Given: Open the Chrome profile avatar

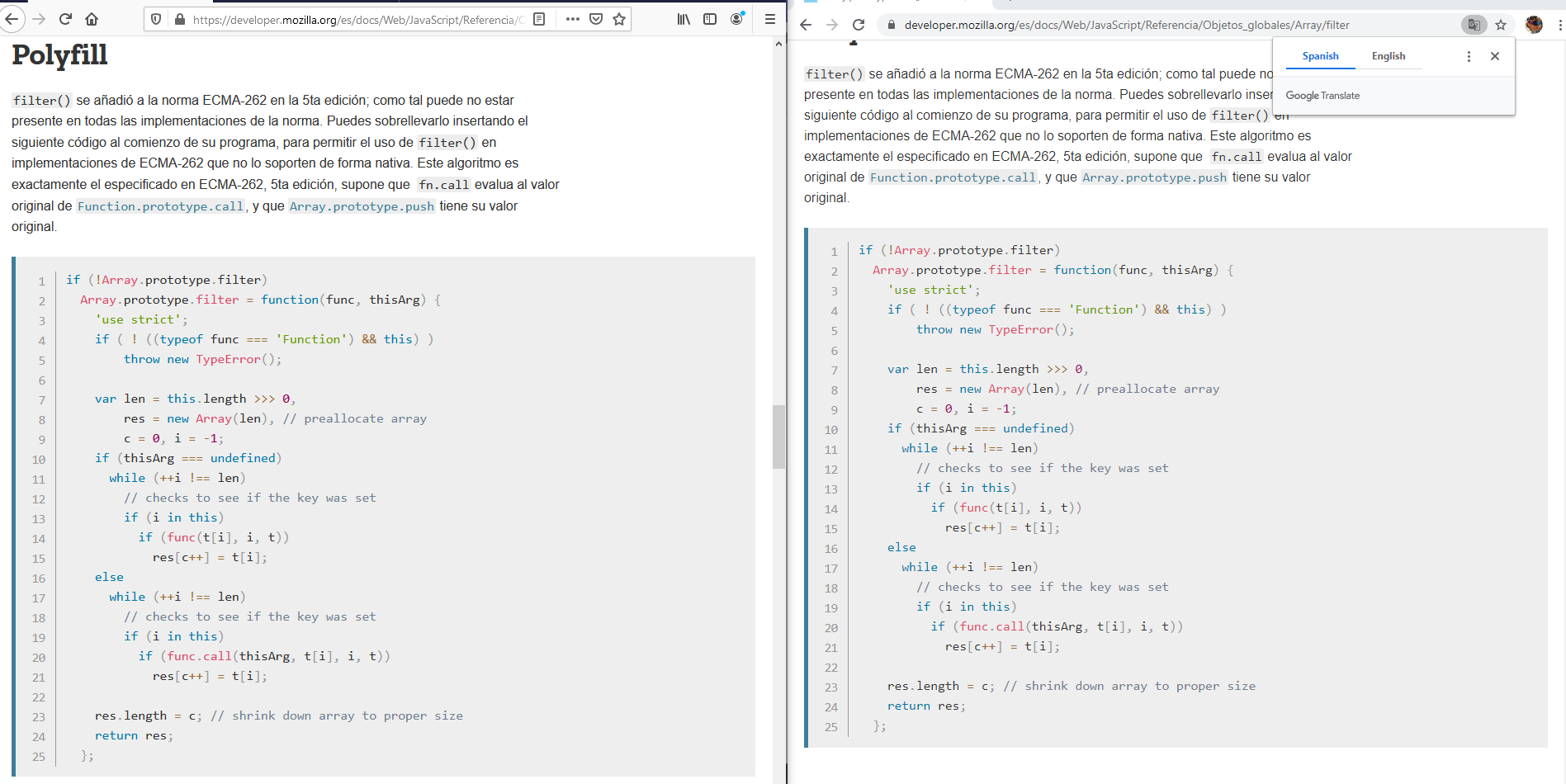Looking at the screenshot, I should coord(1534,25).
